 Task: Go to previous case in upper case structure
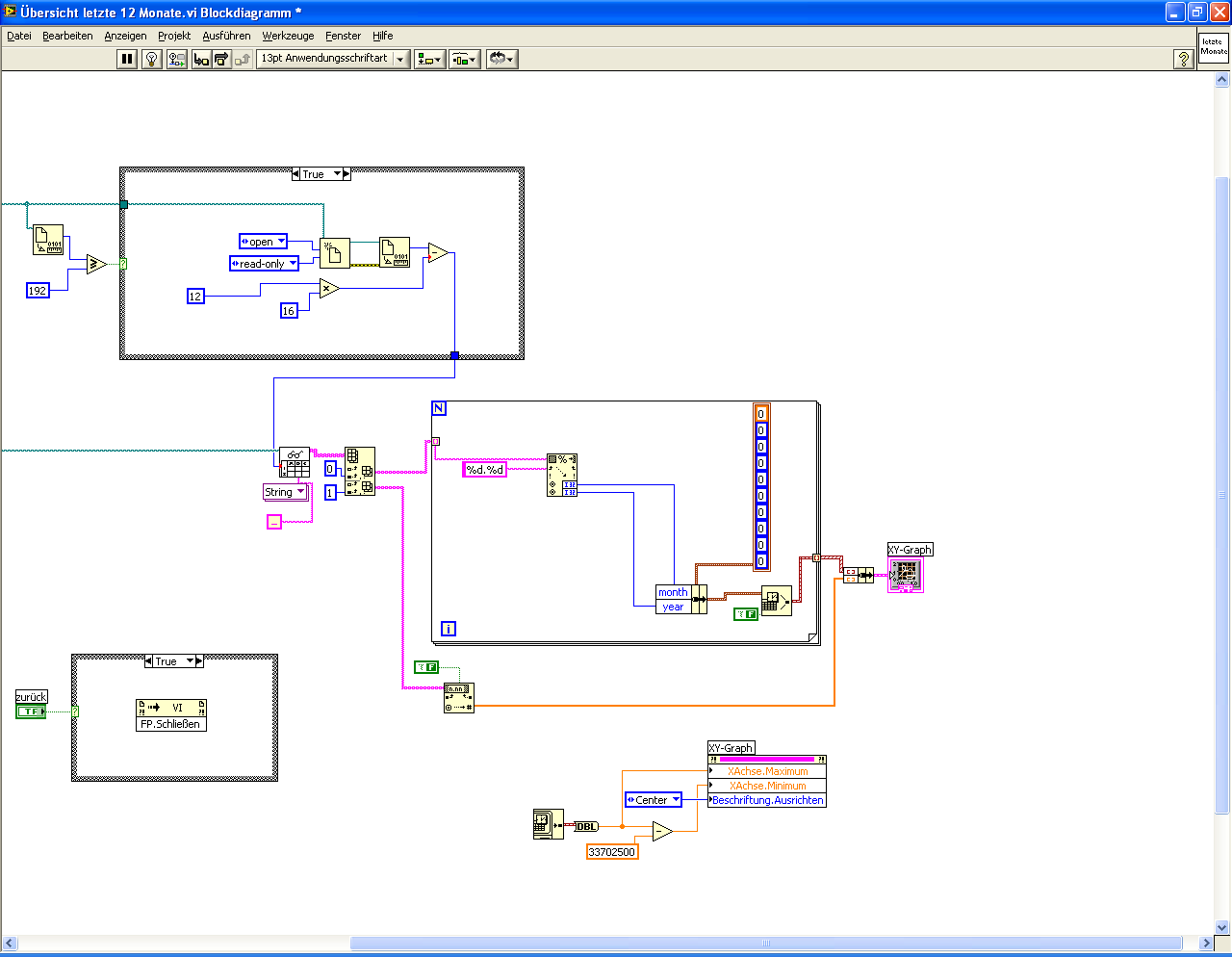tap(296, 174)
